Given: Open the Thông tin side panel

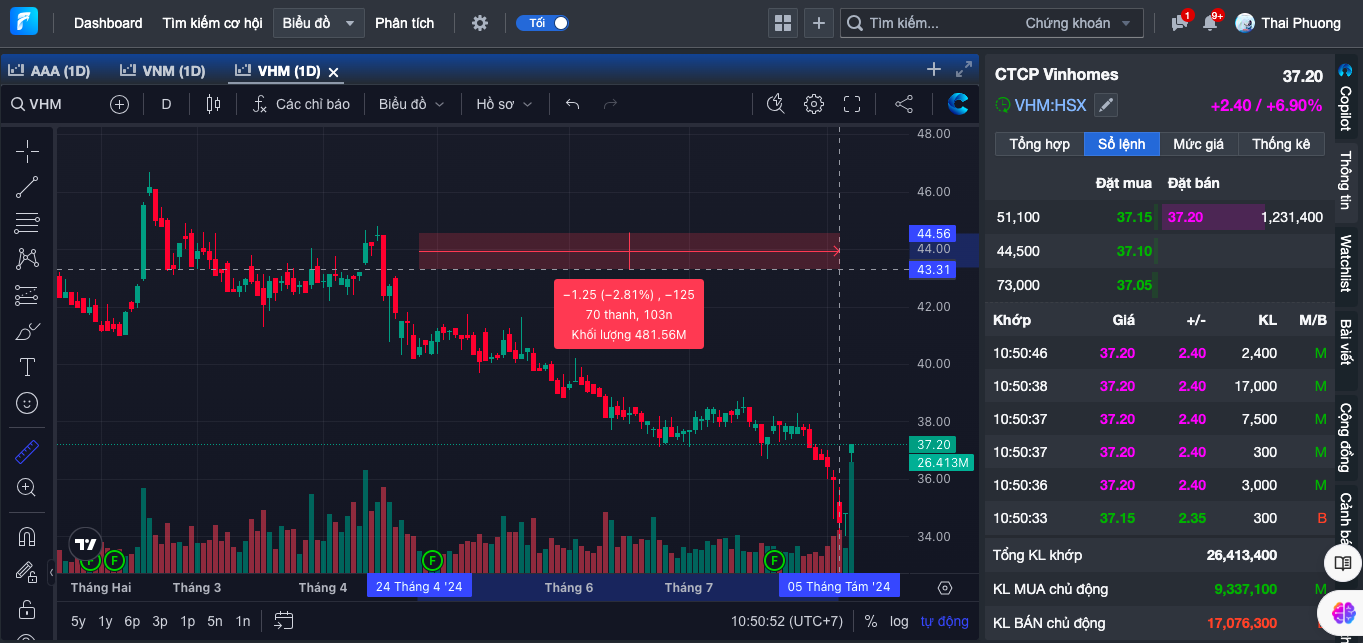Looking at the screenshot, I should pyautogui.click(x=1346, y=180).
